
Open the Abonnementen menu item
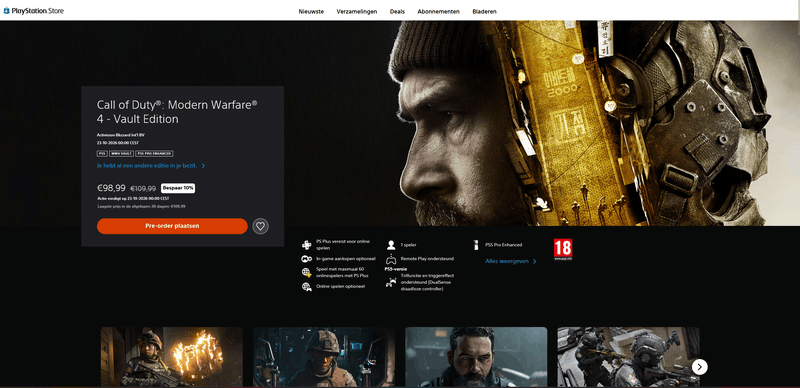click(x=438, y=11)
